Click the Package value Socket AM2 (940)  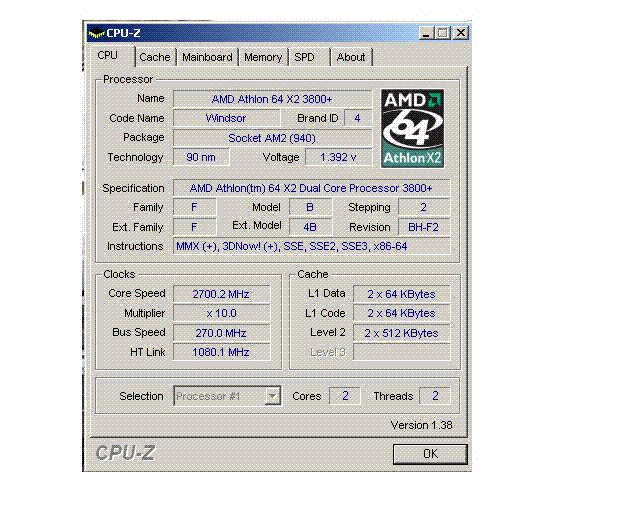[x=272, y=138]
